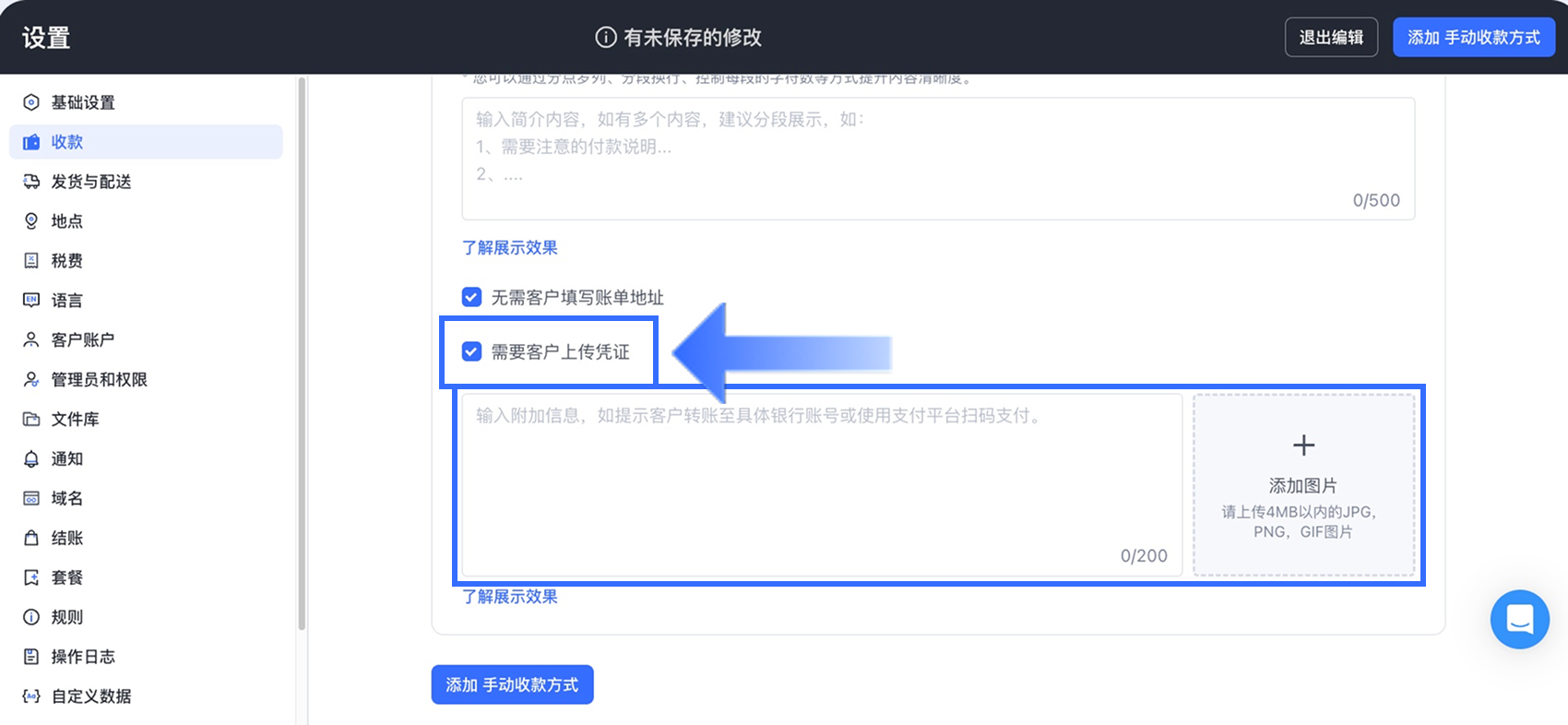Open the chat support bubble icon
This screenshot has width=1568, height=725.
point(1519,619)
